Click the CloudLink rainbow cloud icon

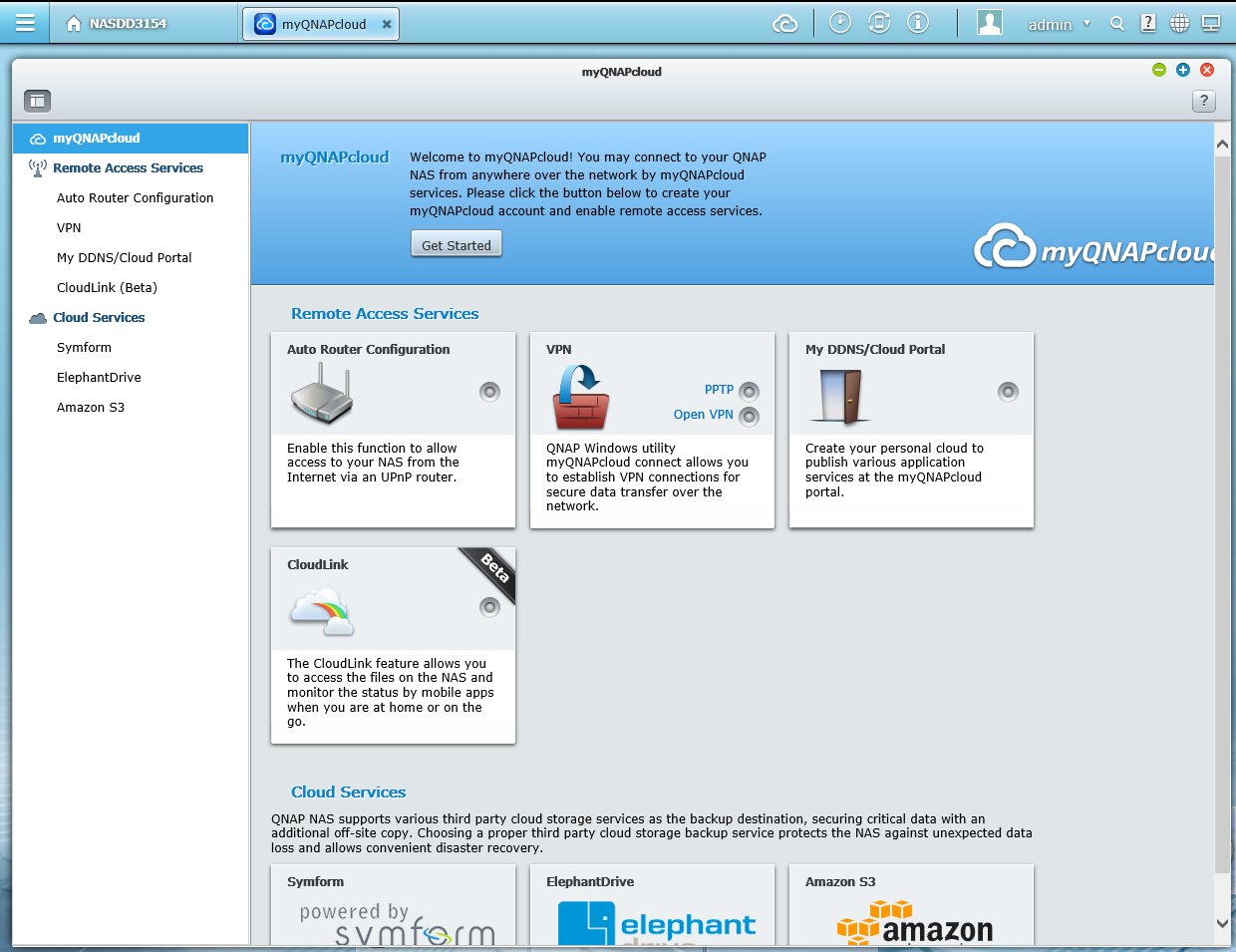[322, 611]
